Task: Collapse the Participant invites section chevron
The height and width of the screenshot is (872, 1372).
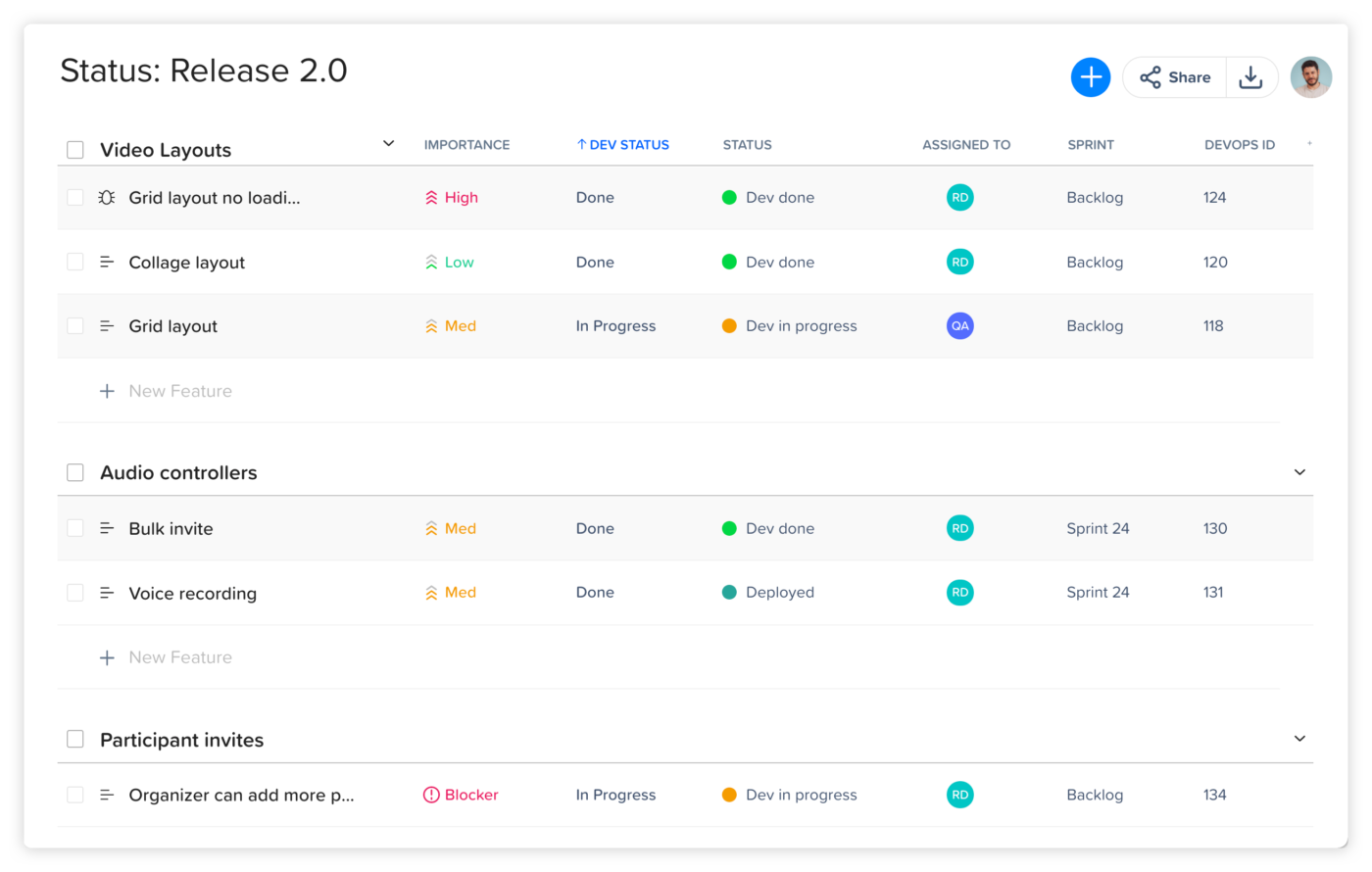Action: tap(1299, 739)
